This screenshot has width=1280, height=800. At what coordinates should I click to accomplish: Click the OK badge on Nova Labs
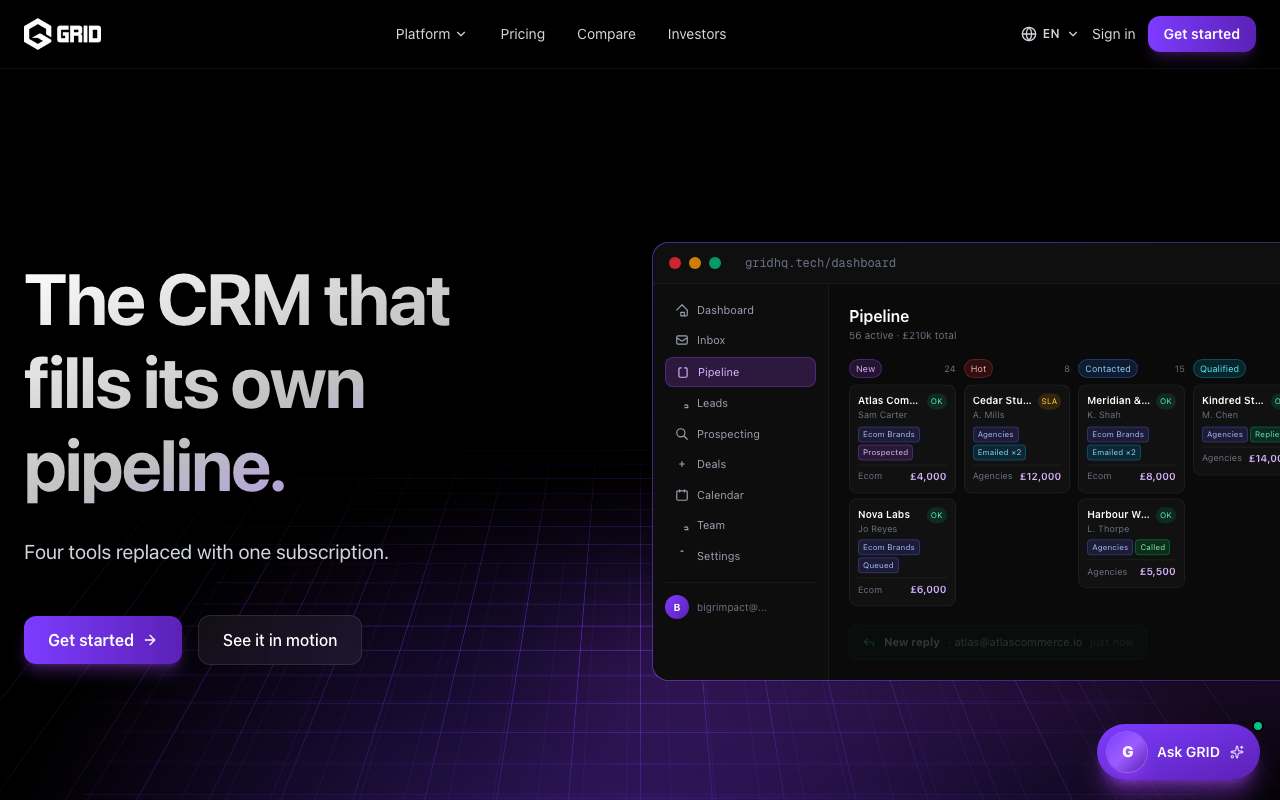tap(937, 515)
